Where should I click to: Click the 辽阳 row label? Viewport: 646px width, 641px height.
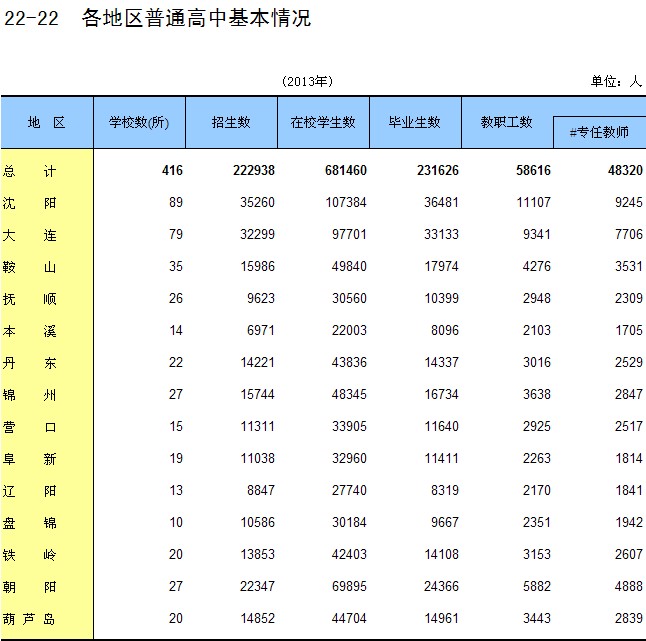tap(29, 491)
